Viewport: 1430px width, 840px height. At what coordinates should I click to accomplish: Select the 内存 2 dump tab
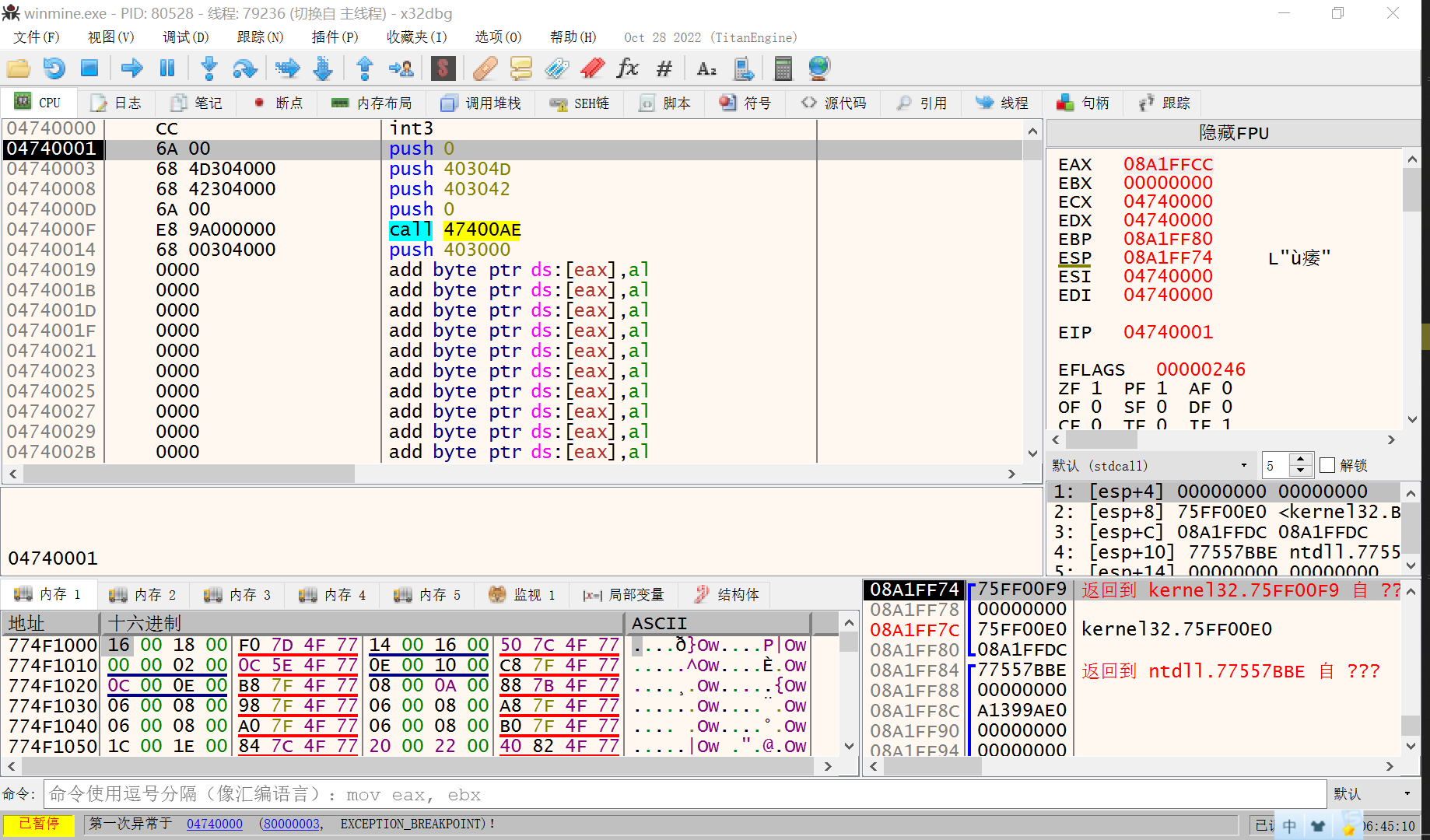(x=143, y=595)
